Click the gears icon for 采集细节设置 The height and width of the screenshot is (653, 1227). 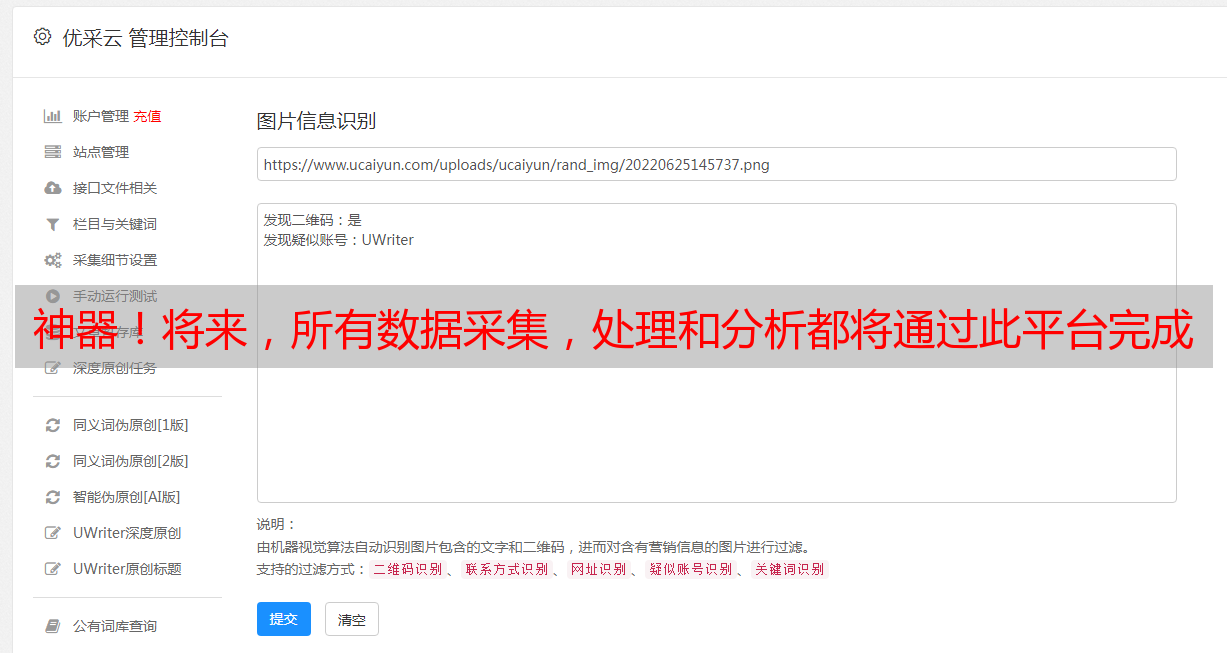coord(53,260)
